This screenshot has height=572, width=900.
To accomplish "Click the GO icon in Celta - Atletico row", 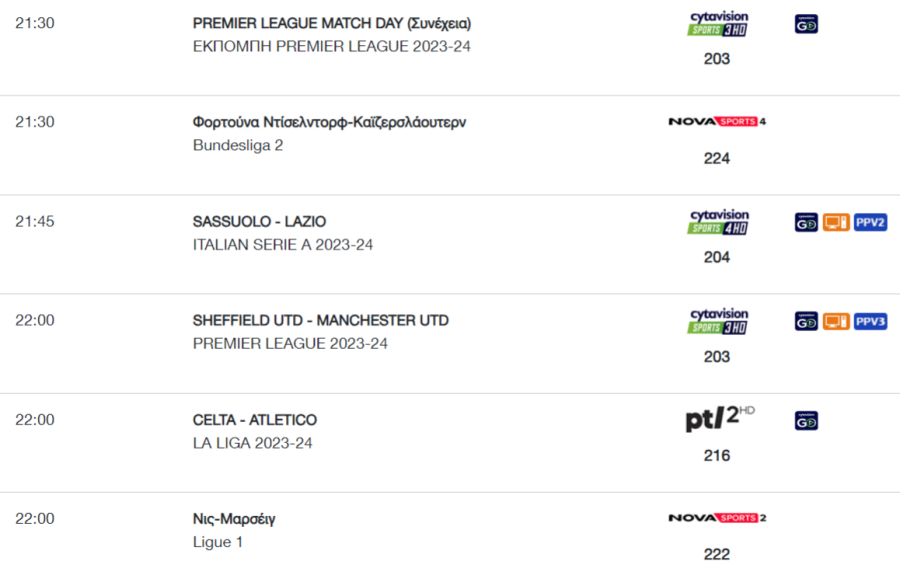I will click(806, 421).
